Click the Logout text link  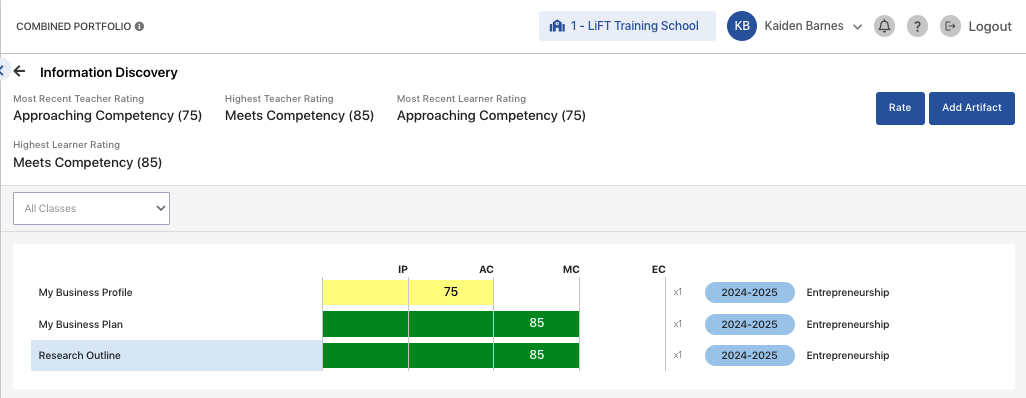coord(990,27)
